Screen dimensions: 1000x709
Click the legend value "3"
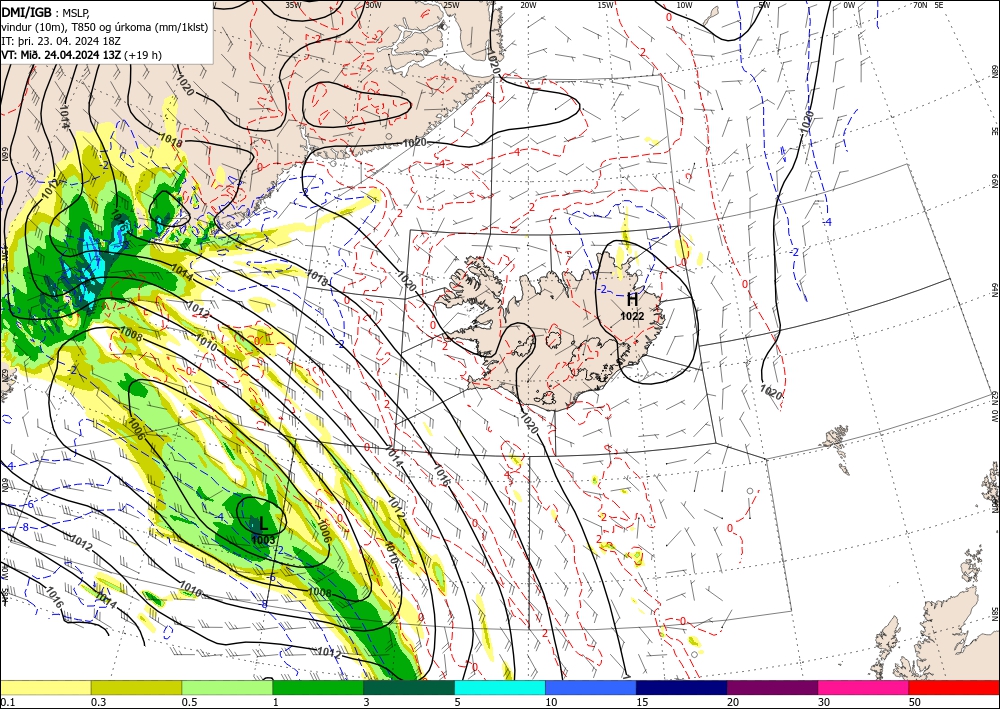(x=366, y=702)
